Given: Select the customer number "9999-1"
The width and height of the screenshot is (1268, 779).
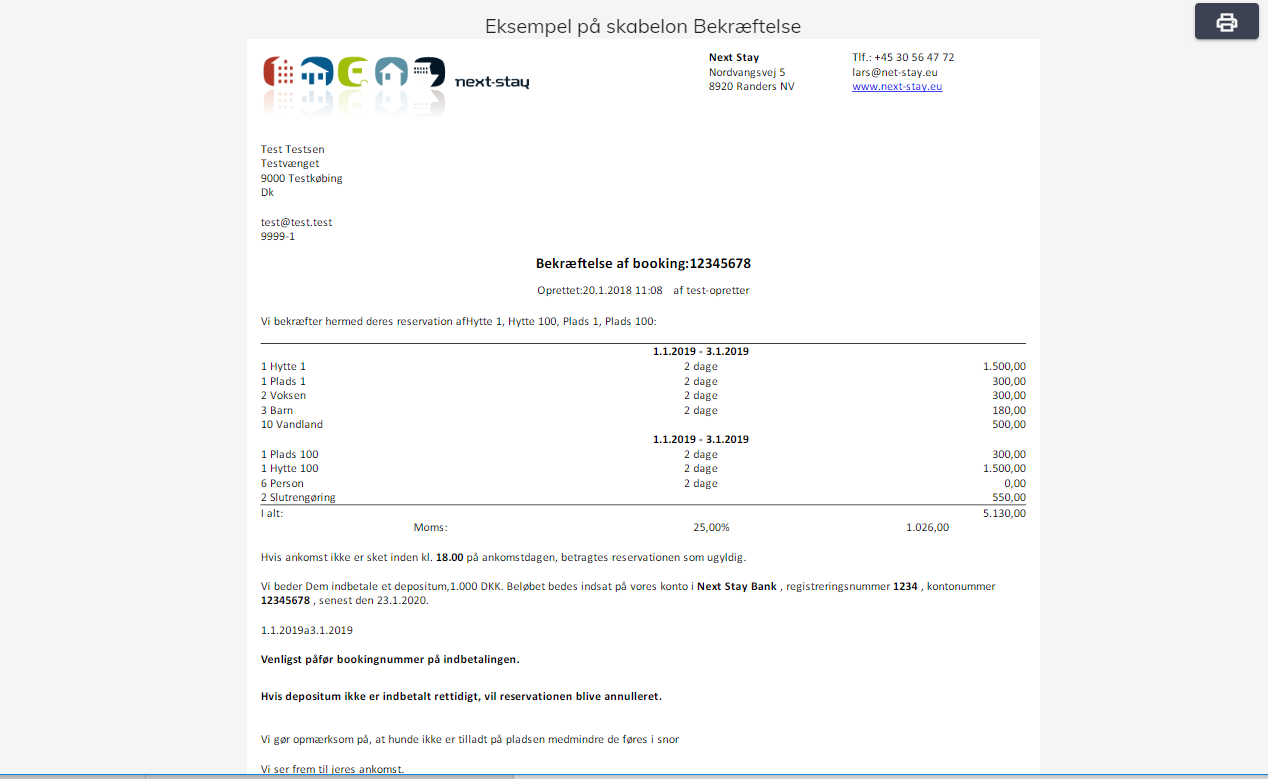Looking at the screenshot, I should coord(278,237).
